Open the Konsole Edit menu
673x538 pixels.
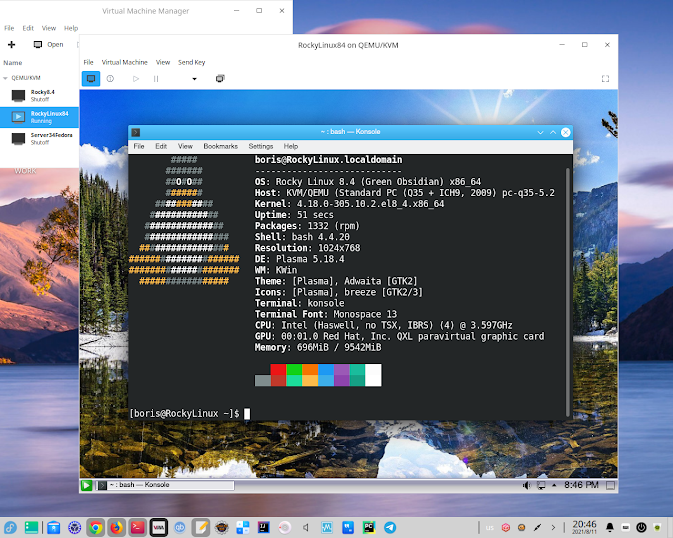click(x=161, y=146)
